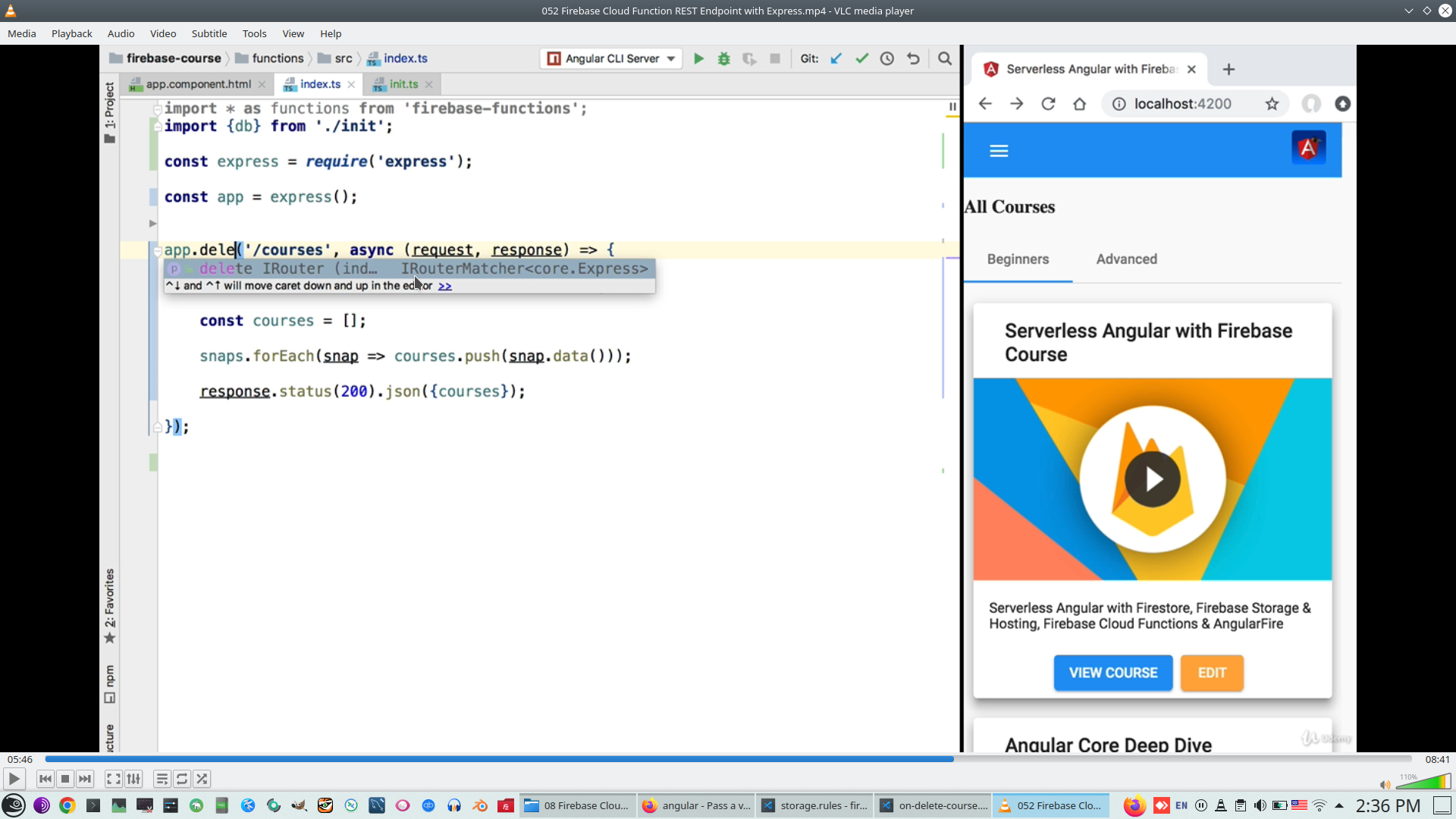Image resolution: width=1456 pixels, height=819 pixels.
Task: Adjust the volume level slider
Action: (1426, 782)
